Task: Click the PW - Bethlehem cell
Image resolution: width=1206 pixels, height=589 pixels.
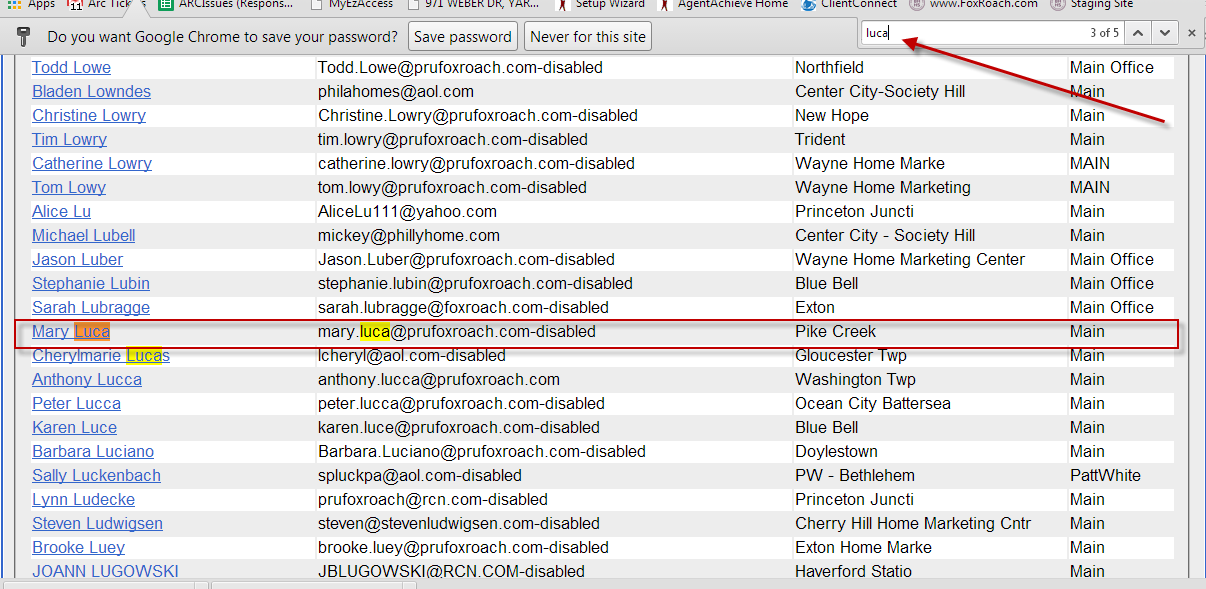Action: 855,475
